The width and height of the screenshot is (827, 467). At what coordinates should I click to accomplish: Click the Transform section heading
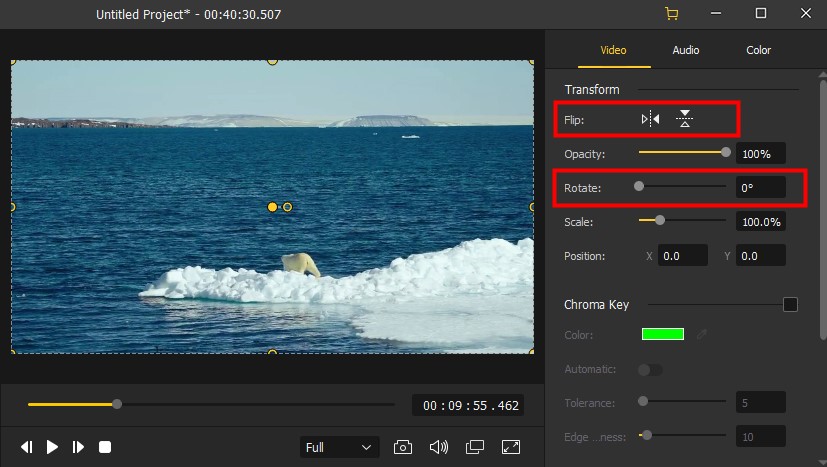(592, 89)
